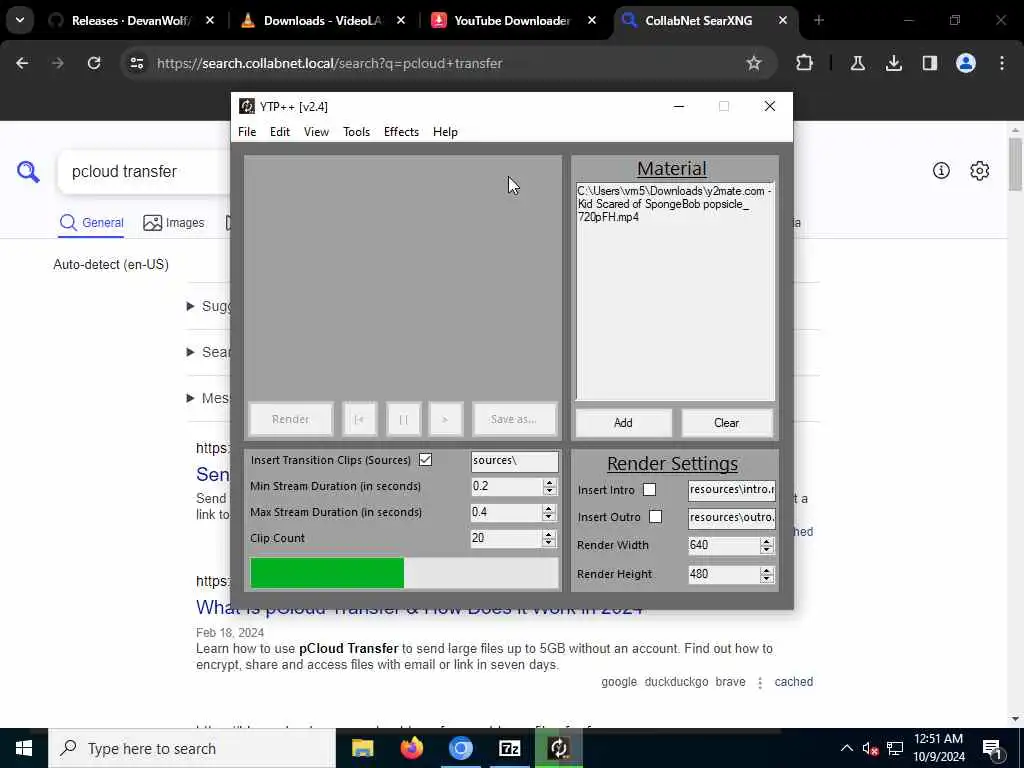The image size is (1024, 768).
Task: Open the cached link for pCloud result
Action: 793,682
